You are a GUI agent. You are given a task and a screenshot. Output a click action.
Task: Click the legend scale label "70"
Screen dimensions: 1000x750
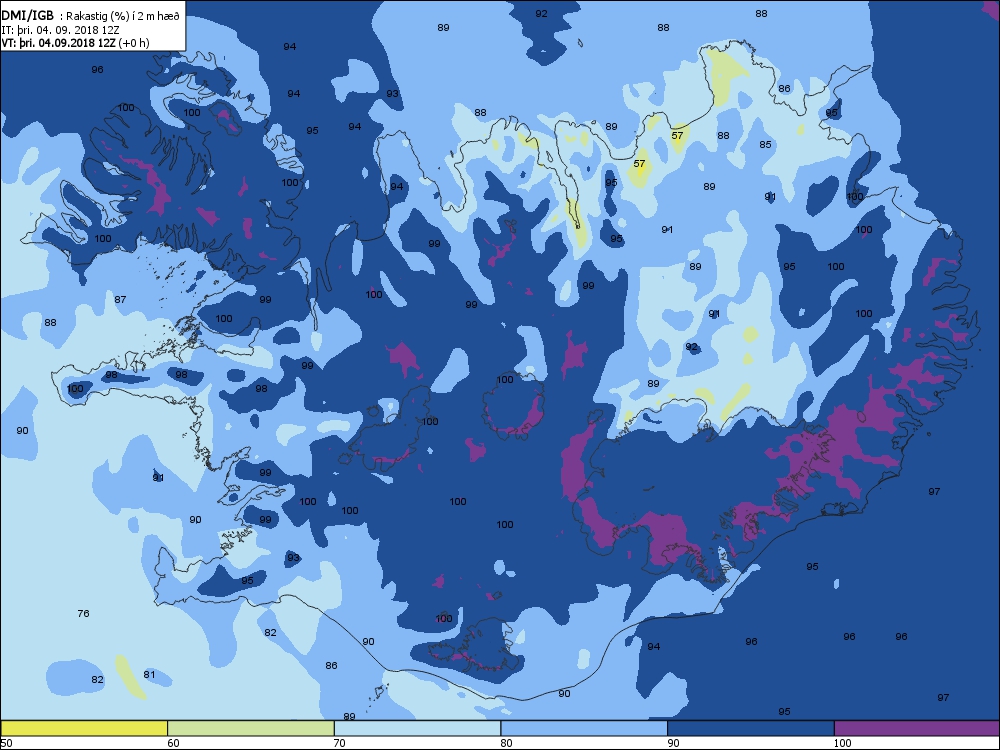(340, 743)
